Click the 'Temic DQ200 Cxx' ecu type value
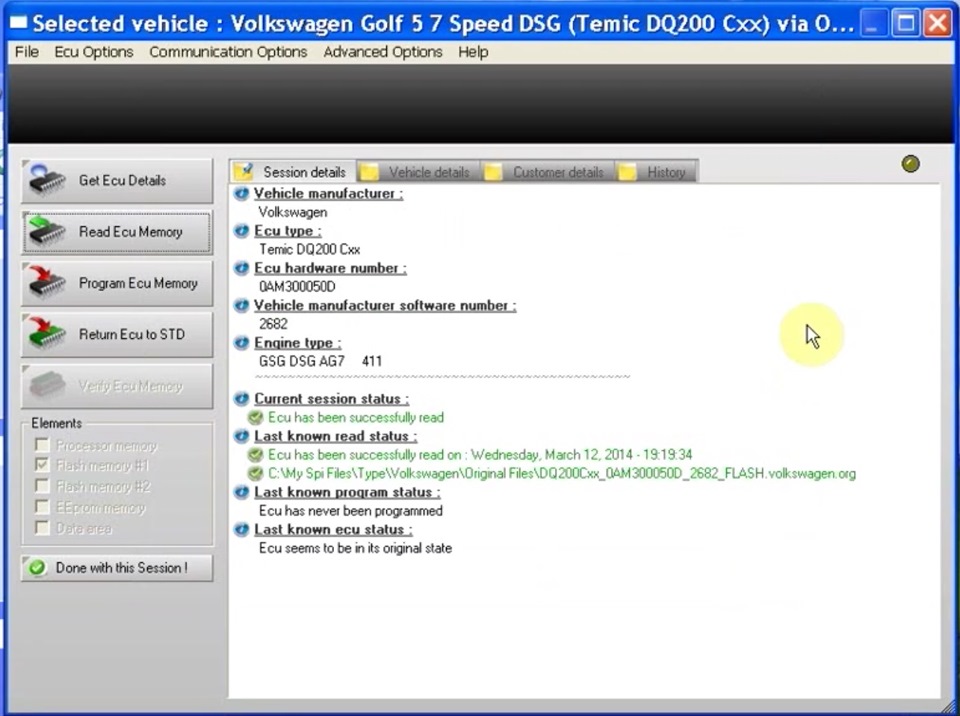The width and height of the screenshot is (960, 716). [309, 249]
